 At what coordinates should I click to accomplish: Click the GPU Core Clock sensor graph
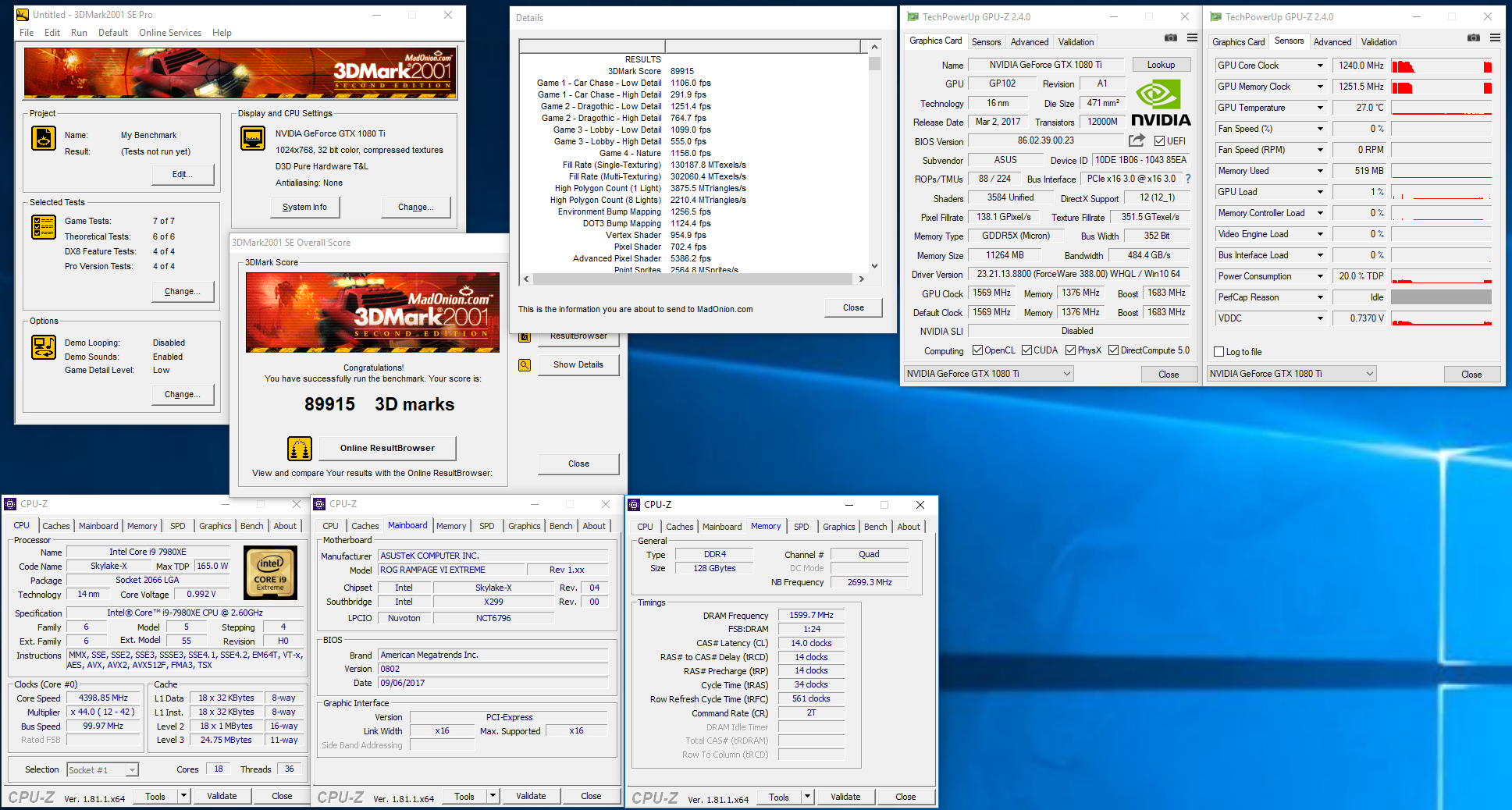[x=1441, y=66]
